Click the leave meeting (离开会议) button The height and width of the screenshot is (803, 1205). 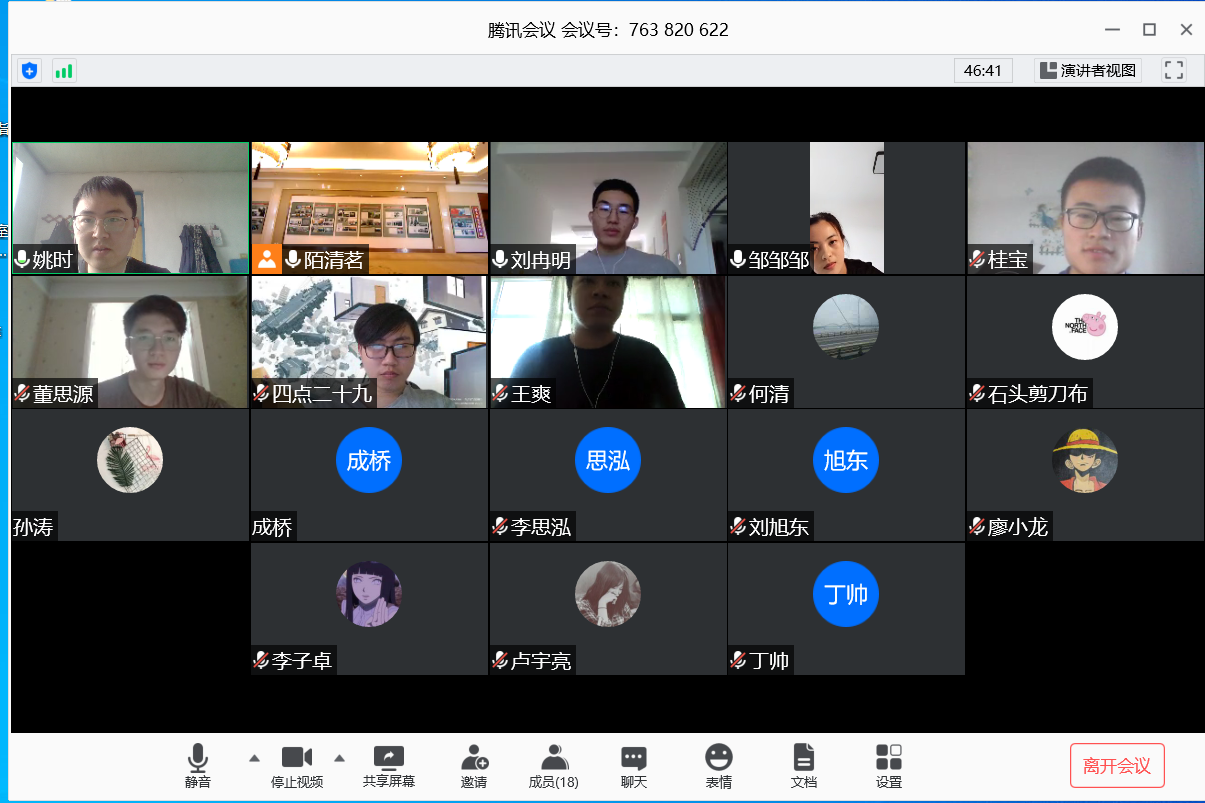(1117, 766)
